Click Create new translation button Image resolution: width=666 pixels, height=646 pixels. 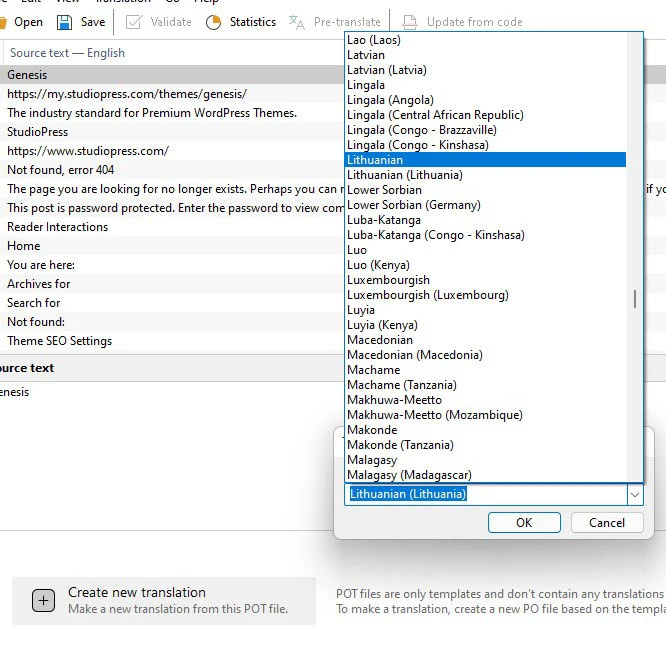click(x=164, y=600)
